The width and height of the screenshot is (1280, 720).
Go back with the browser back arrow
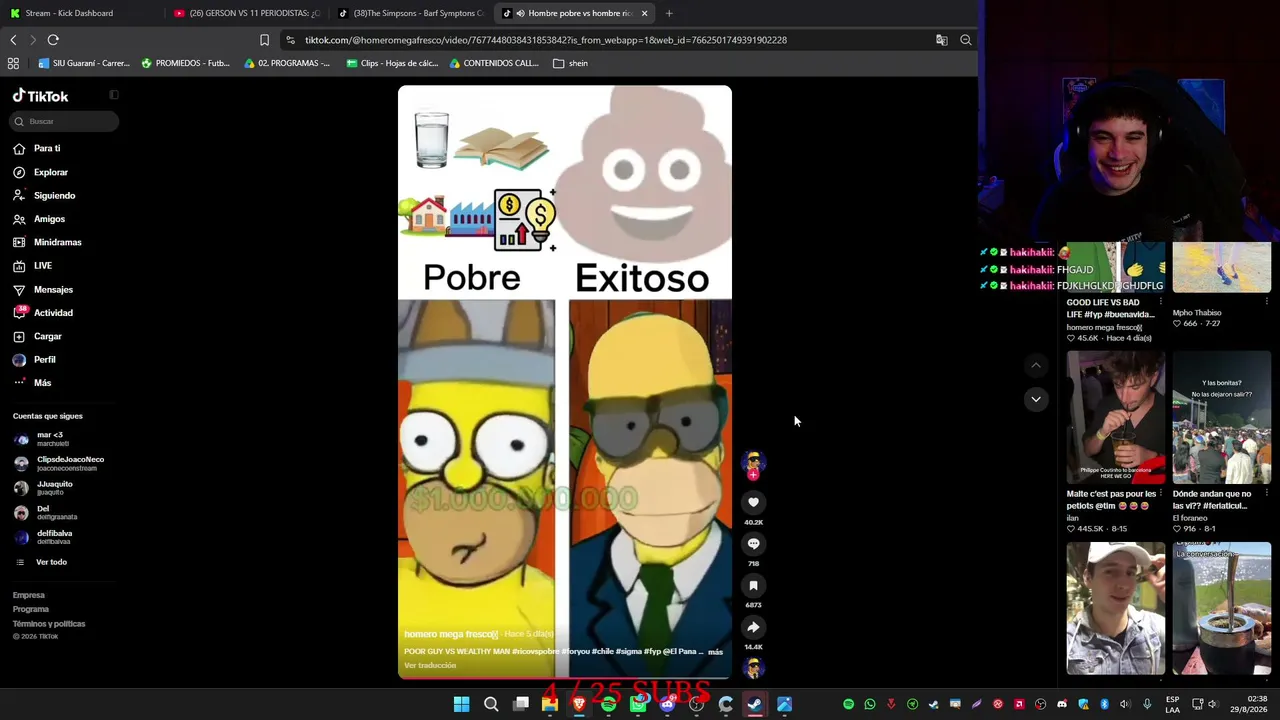coord(13,40)
